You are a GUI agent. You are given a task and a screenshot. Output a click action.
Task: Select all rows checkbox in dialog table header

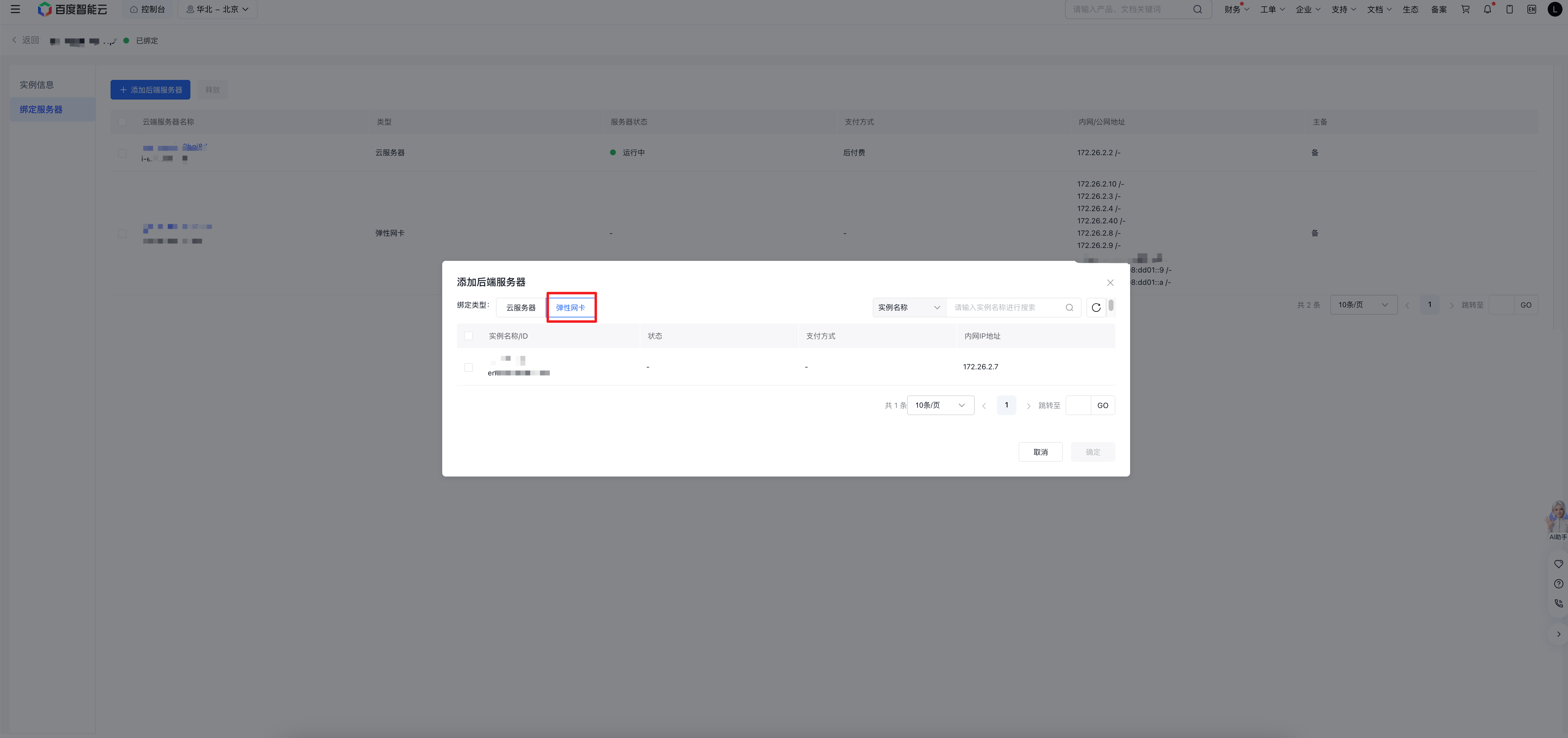pyautogui.click(x=469, y=336)
